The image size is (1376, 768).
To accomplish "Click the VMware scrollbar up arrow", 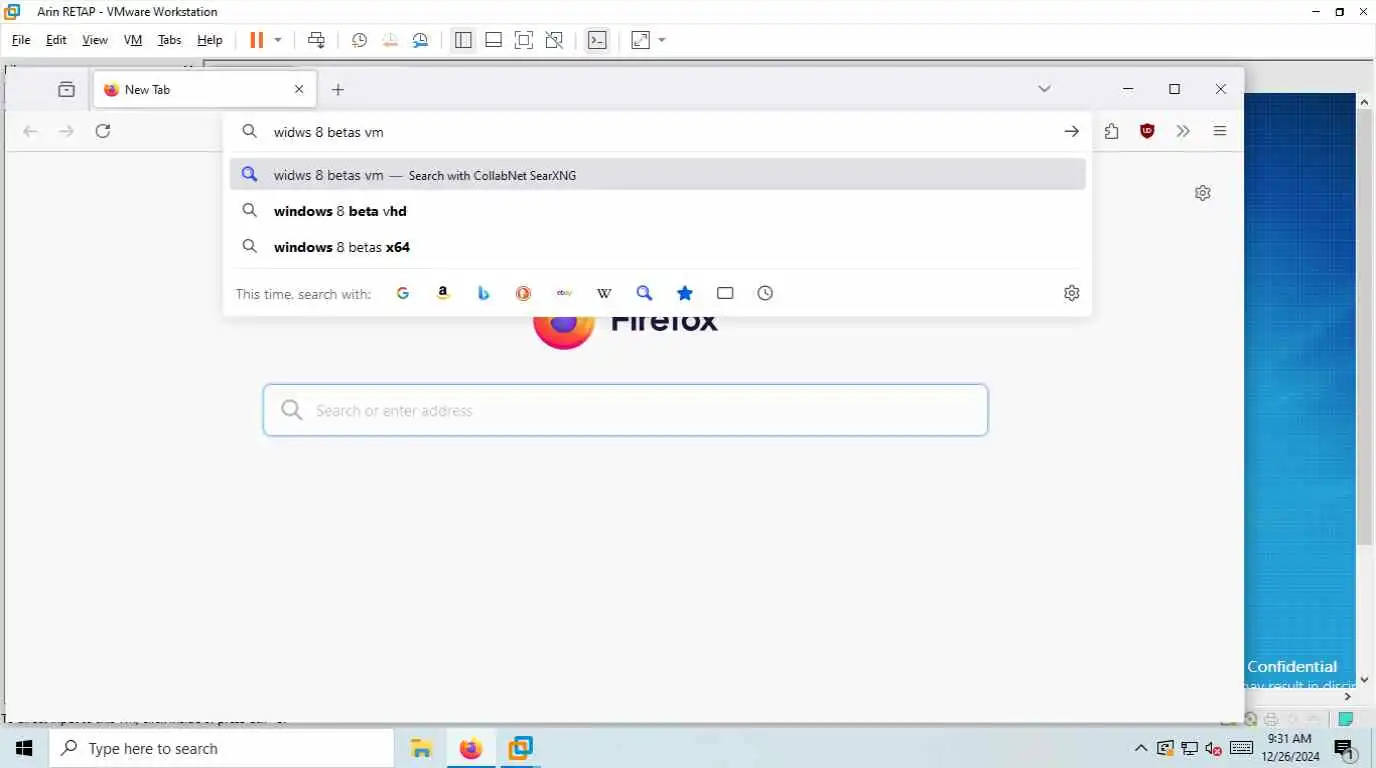I will click(1364, 101).
